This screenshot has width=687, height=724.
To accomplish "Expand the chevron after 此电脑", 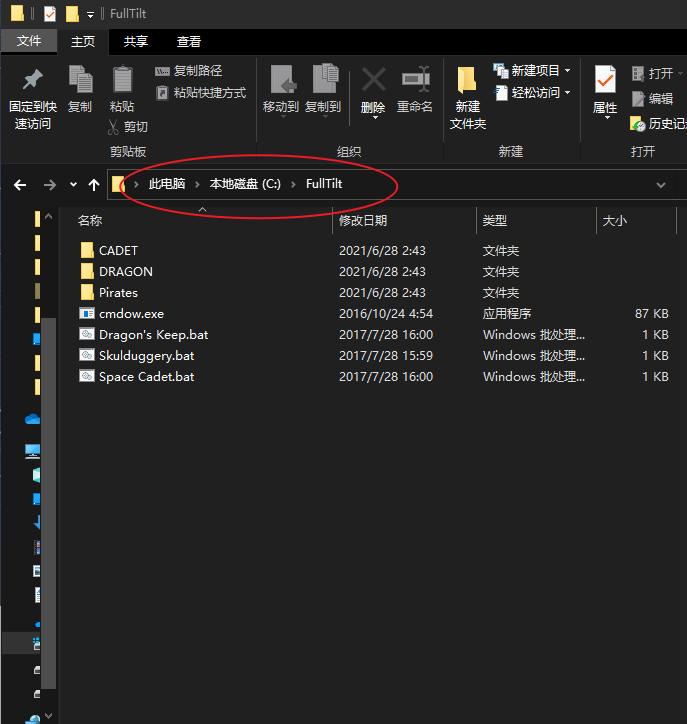I will pos(198,185).
